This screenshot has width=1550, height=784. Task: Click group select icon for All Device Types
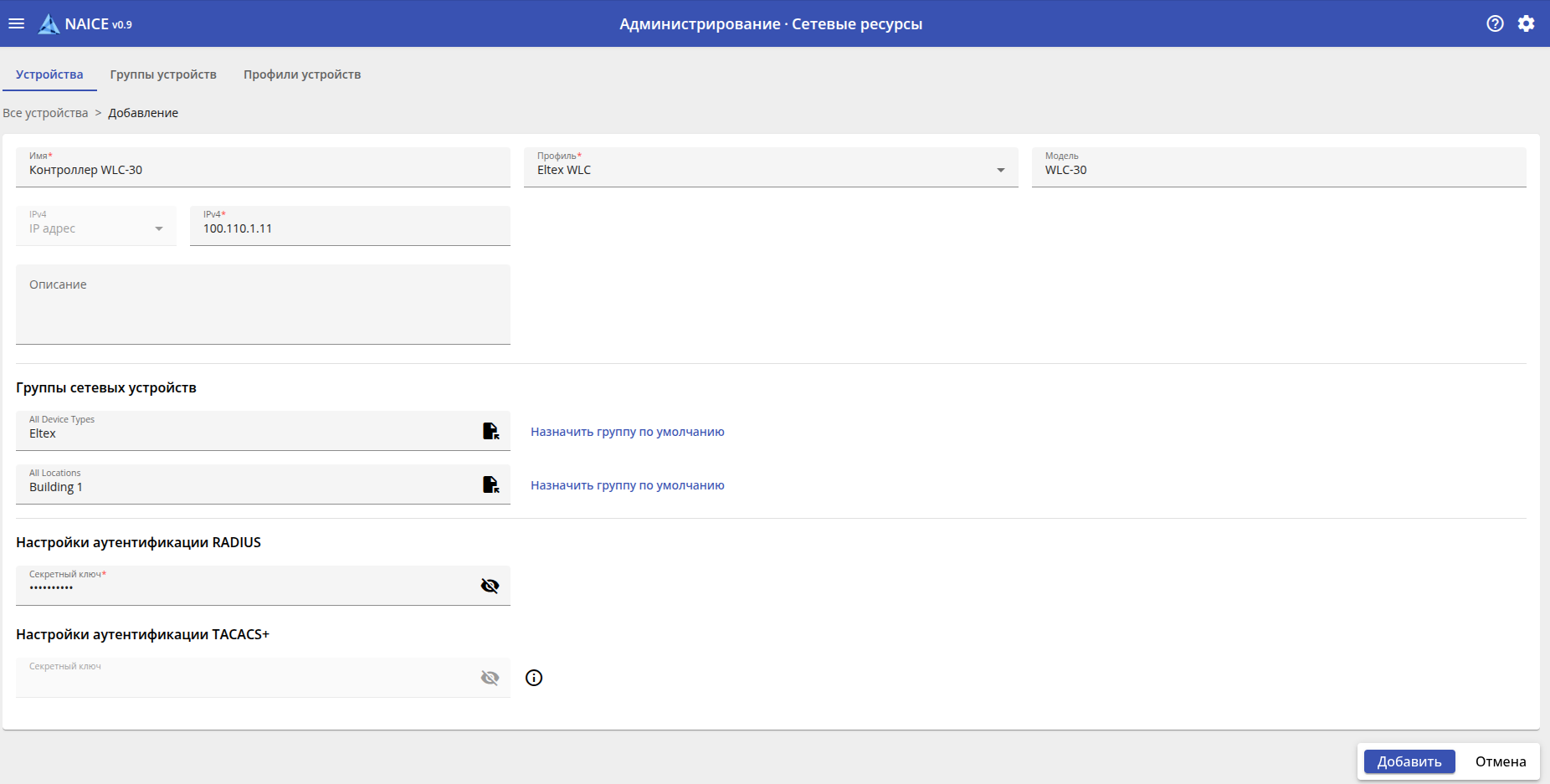[x=490, y=431]
